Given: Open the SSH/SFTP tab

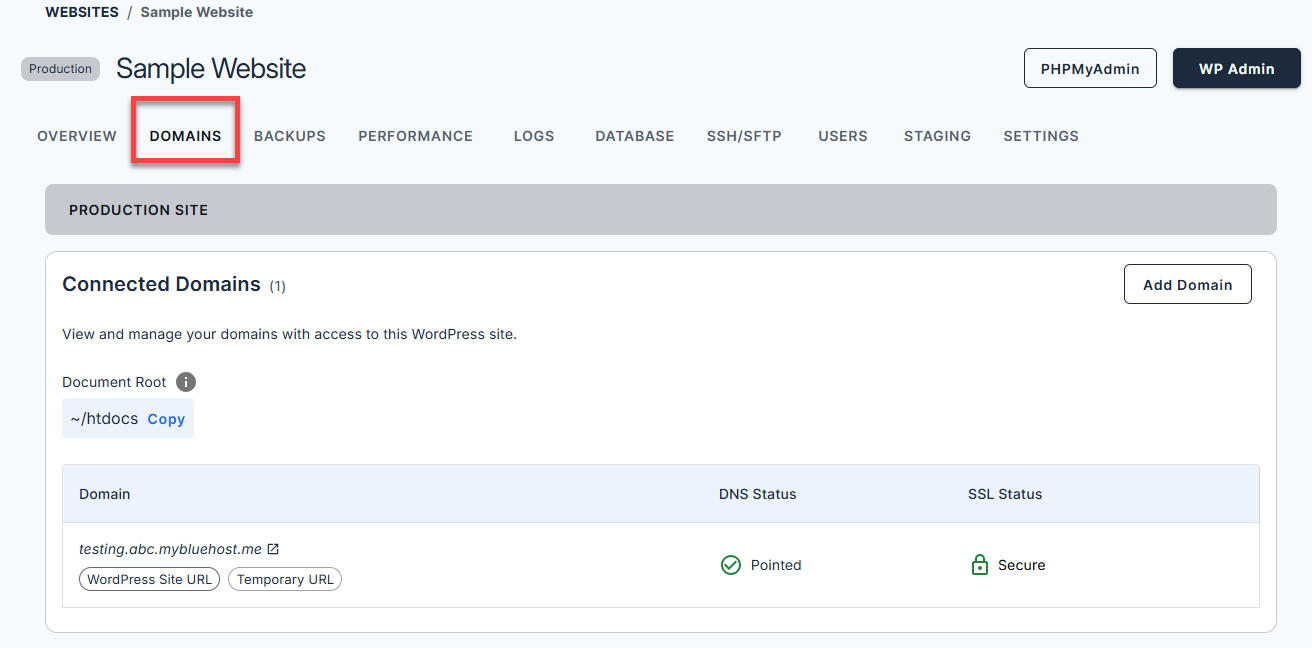Looking at the screenshot, I should [x=744, y=135].
